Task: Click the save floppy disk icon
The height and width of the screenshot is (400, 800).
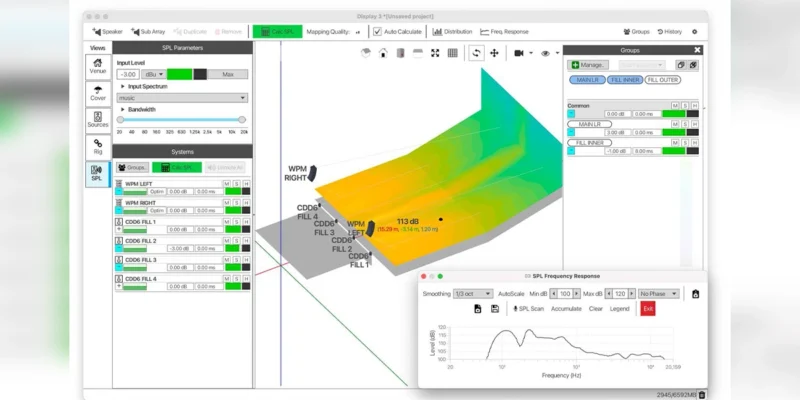Action: pyautogui.click(x=494, y=309)
